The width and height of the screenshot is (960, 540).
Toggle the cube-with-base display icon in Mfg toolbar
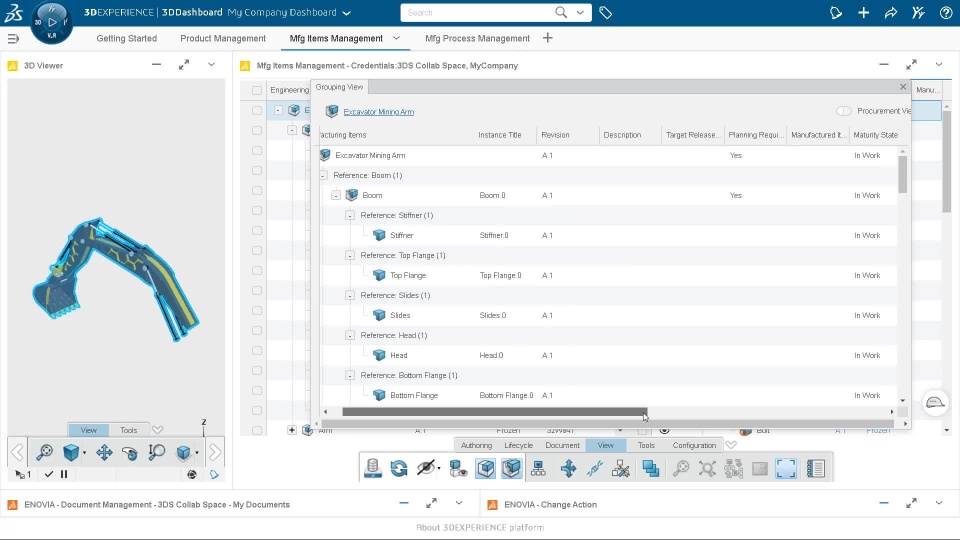(511, 468)
